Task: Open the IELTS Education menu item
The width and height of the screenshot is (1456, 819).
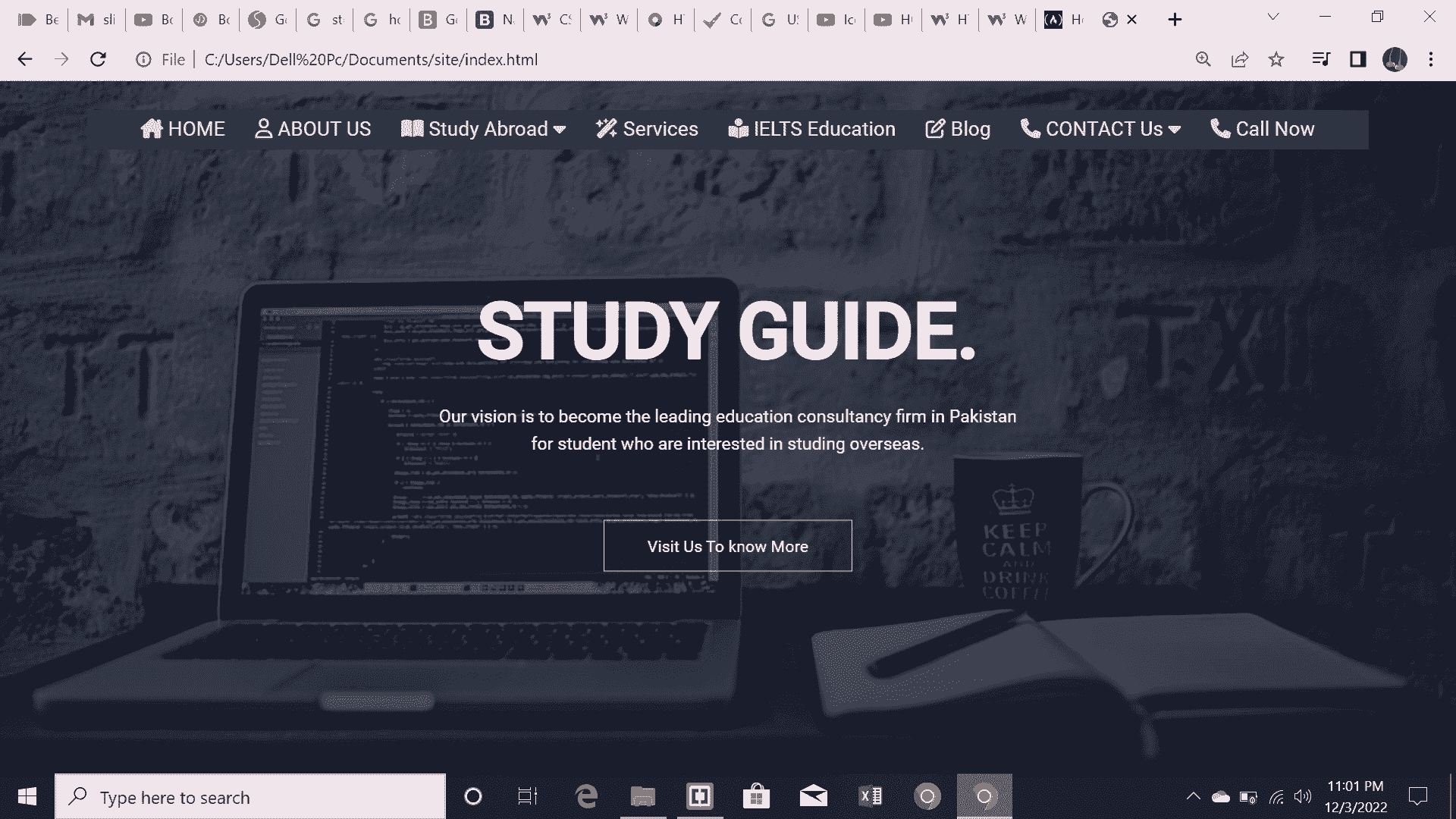Action: click(x=824, y=129)
